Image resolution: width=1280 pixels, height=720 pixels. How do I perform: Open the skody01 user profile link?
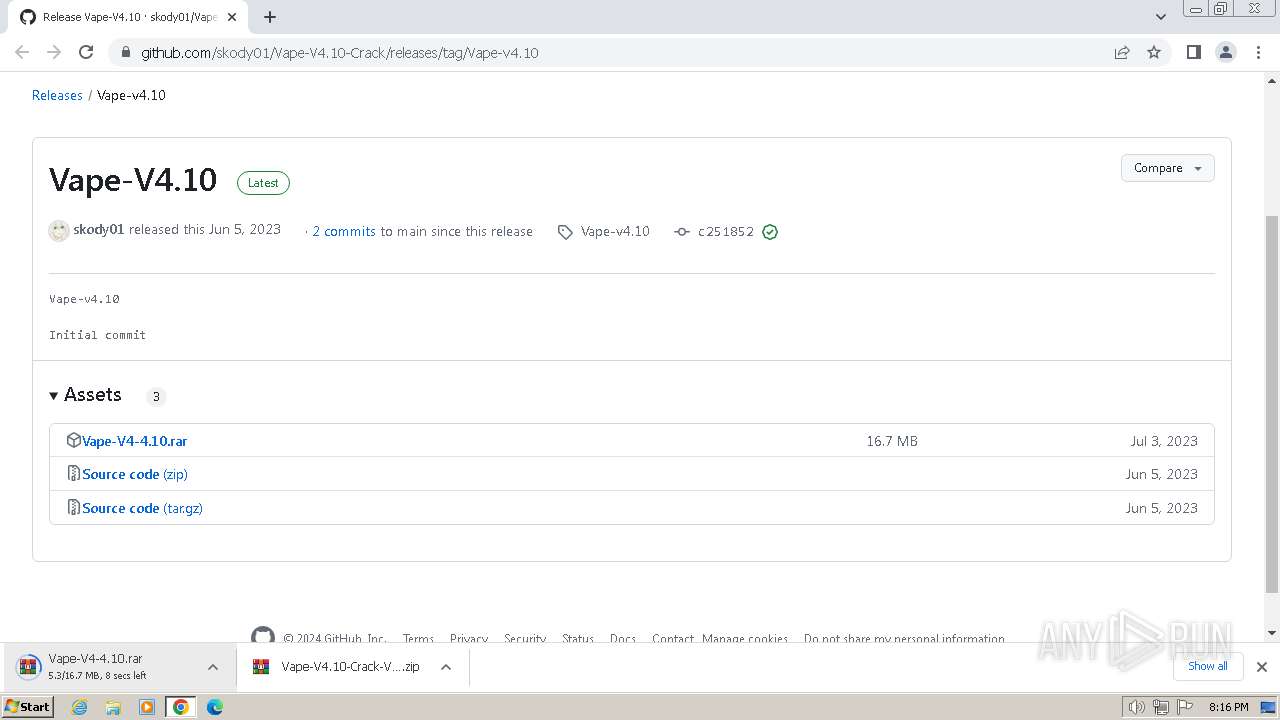(x=98, y=230)
